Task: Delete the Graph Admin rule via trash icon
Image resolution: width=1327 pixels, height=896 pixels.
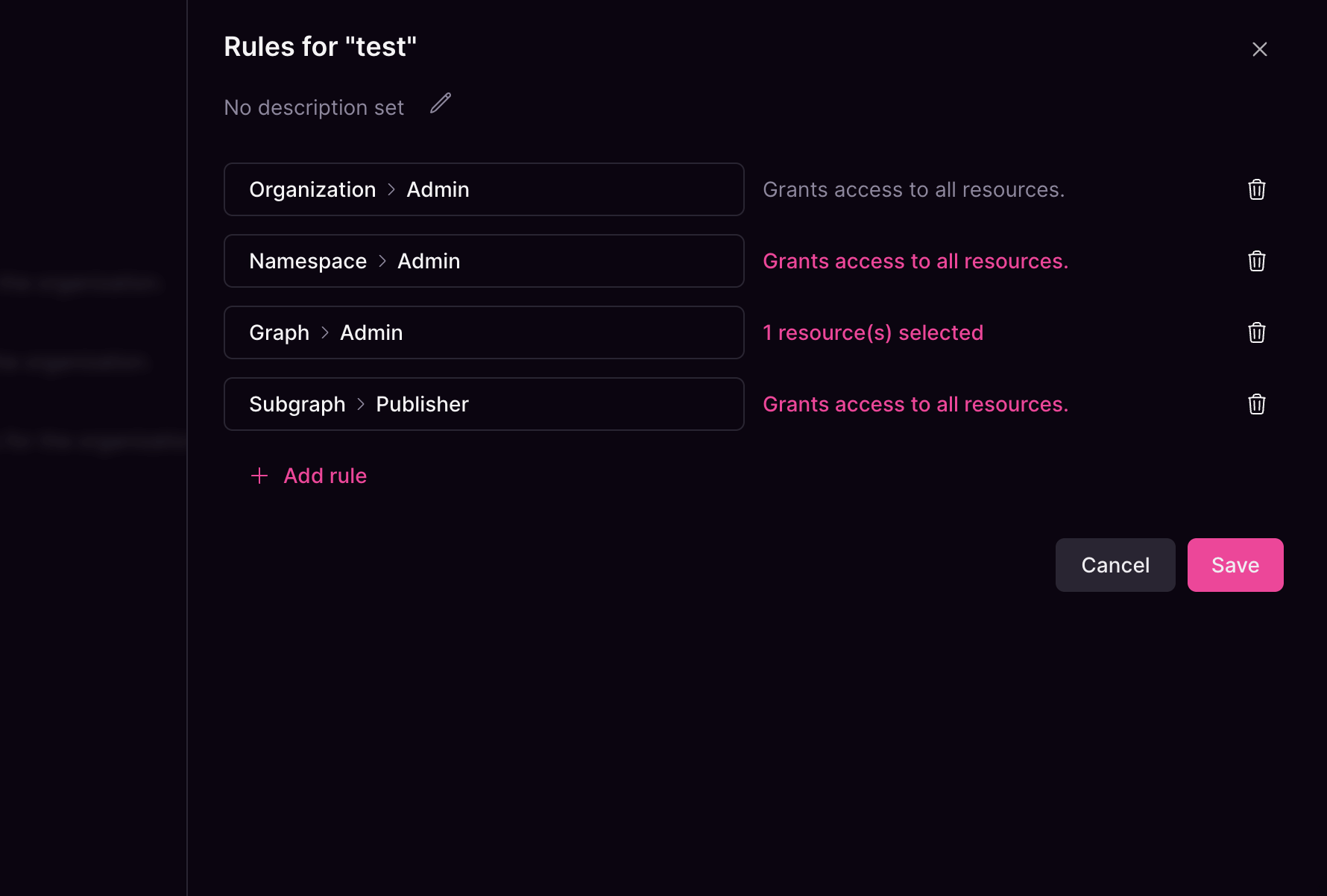Action: pyautogui.click(x=1256, y=332)
